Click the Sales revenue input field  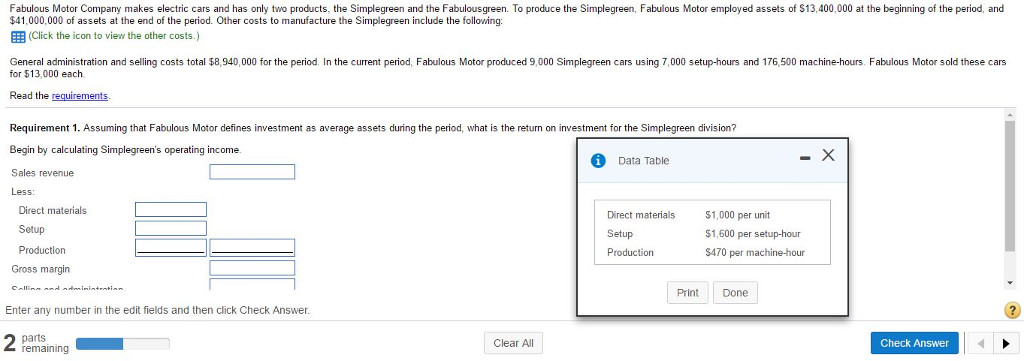click(x=252, y=172)
